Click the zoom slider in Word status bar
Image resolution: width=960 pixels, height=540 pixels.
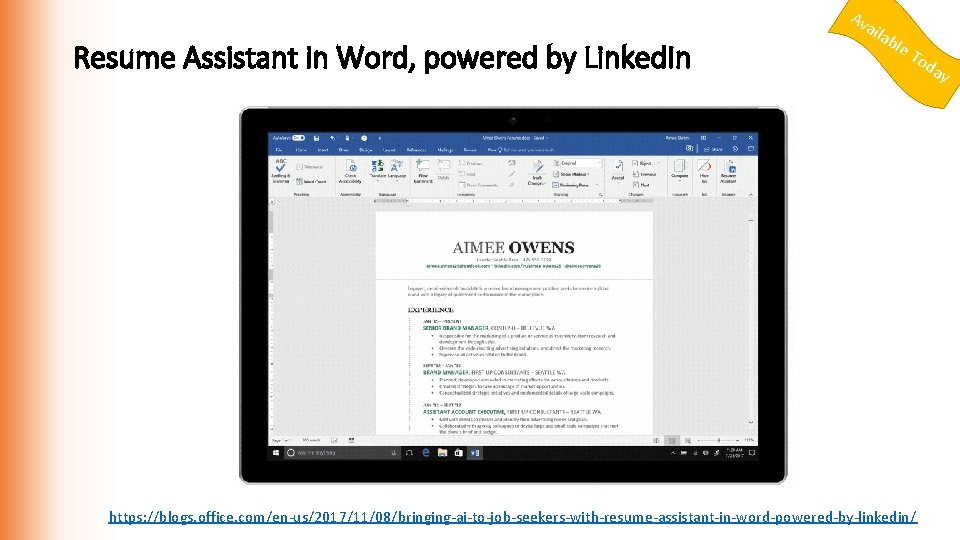pyautogui.click(x=719, y=440)
